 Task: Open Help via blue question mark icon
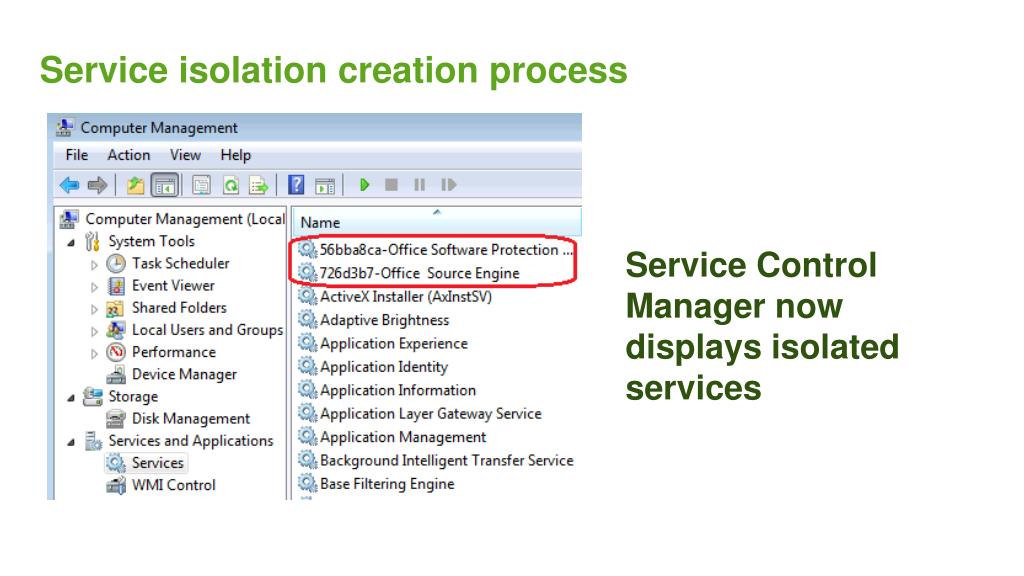tap(296, 185)
